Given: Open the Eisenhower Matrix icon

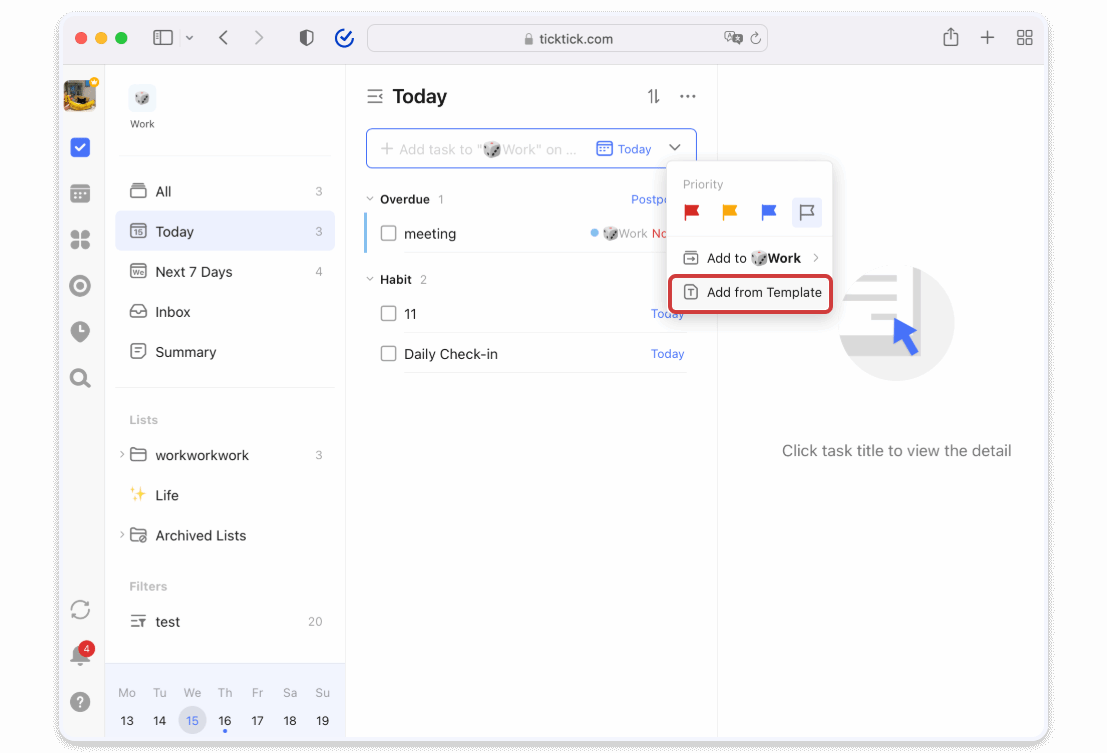Looking at the screenshot, I should (80, 239).
